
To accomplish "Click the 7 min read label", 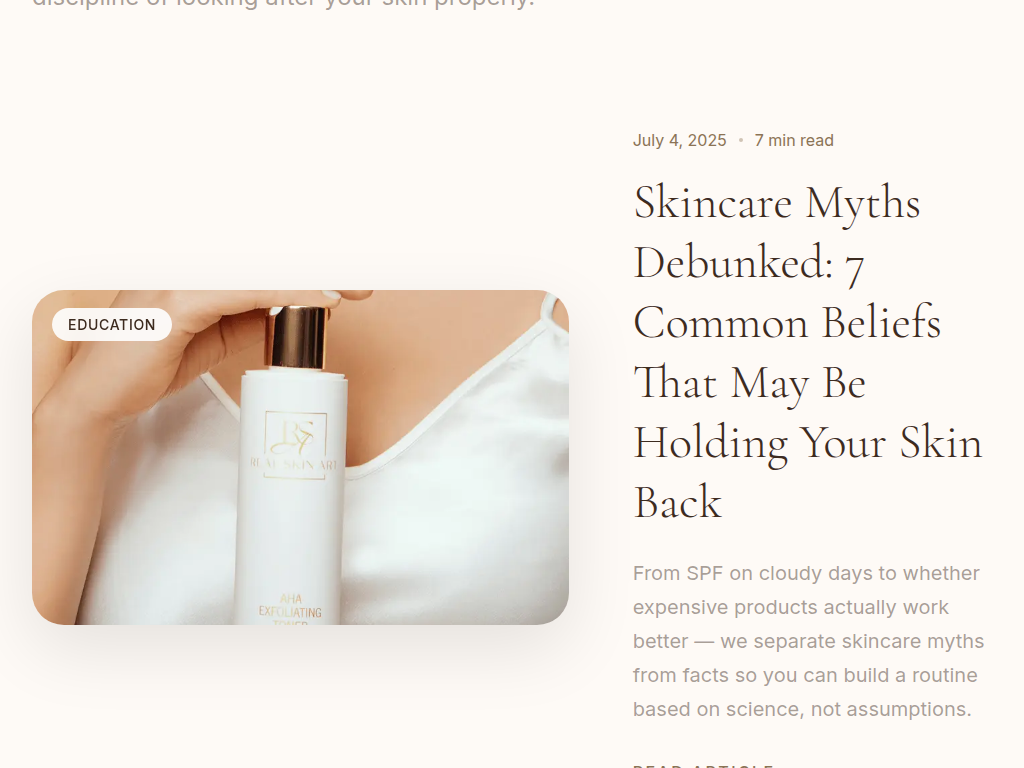I will click(793, 140).
